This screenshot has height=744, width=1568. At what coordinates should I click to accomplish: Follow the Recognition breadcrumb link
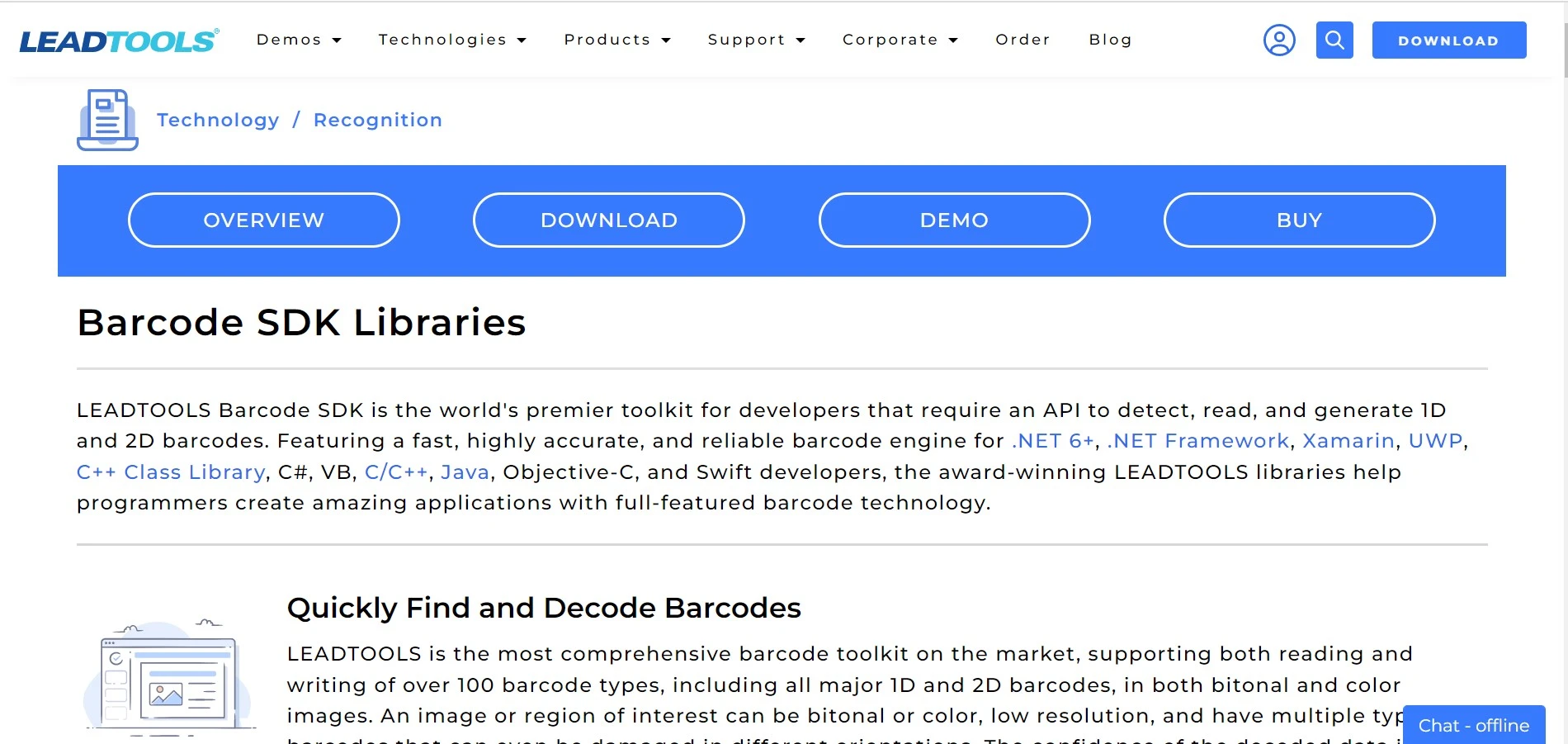click(378, 121)
